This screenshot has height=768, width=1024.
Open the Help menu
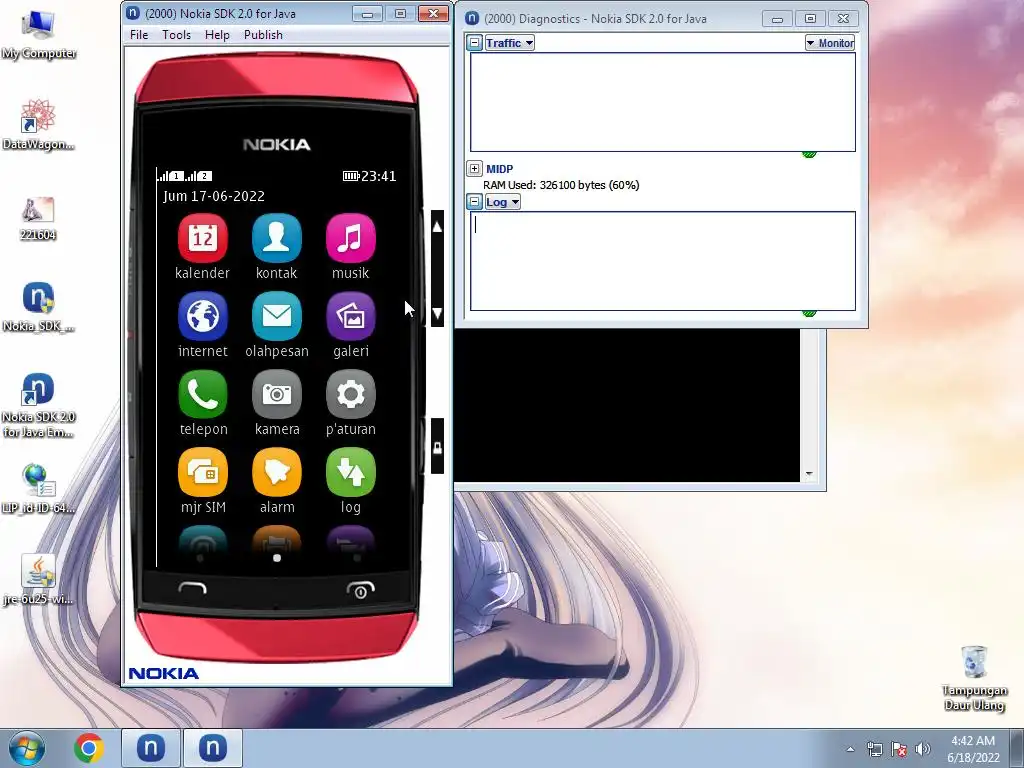pos(217,35)
